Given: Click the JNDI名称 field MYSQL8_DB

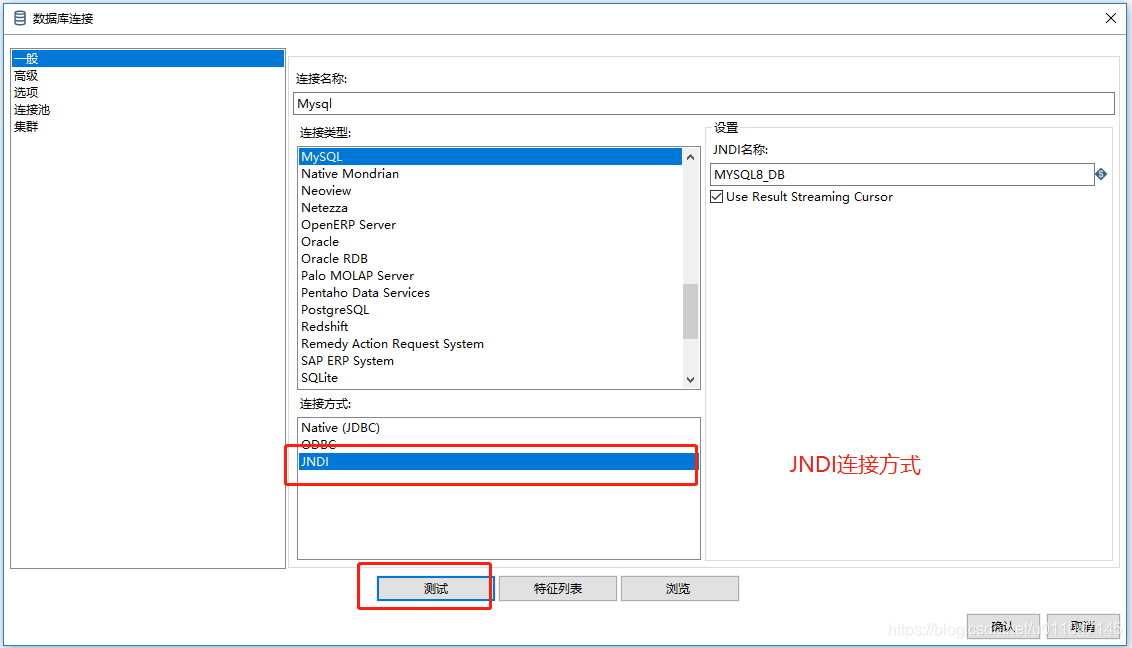Looking at the screenshot, I should [902, 175].
